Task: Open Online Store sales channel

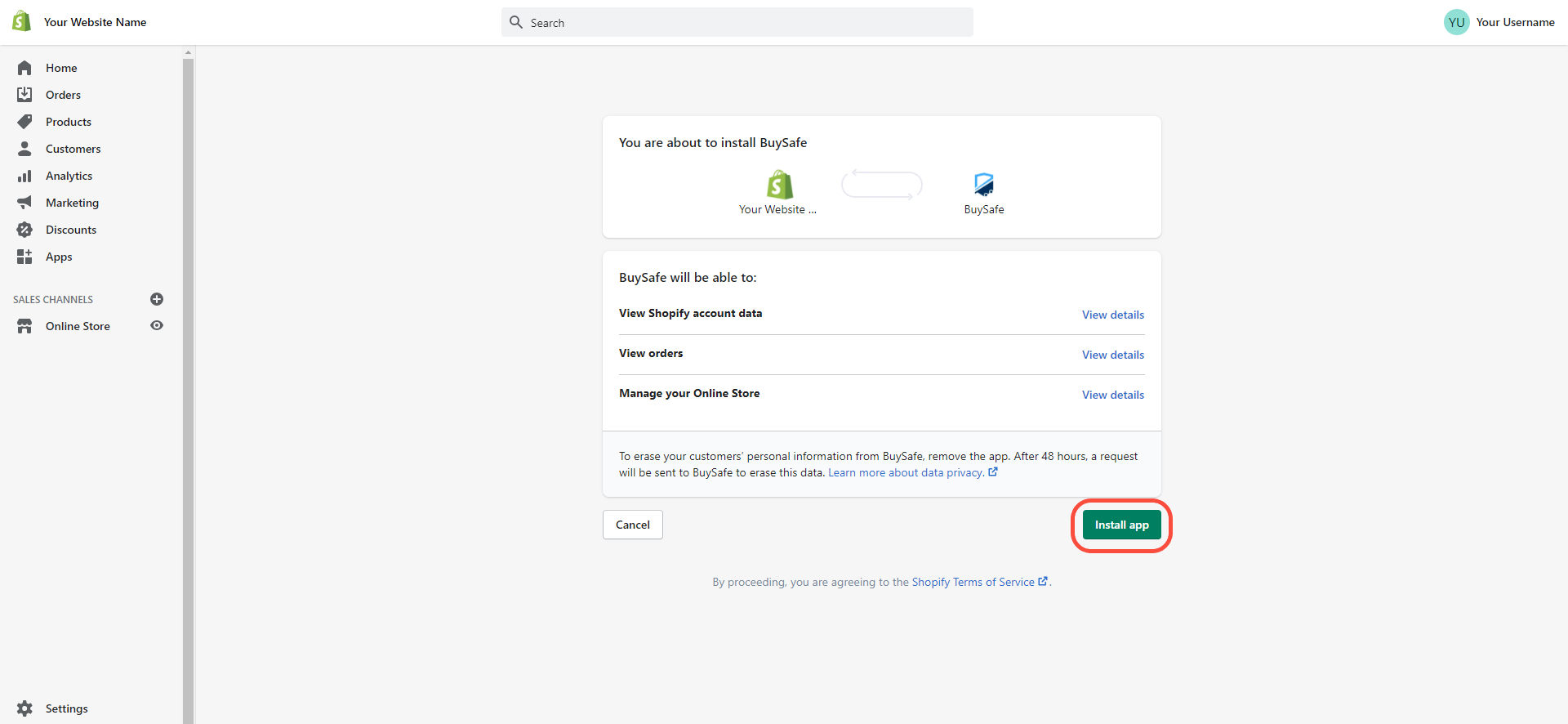Action: pyautogui.click(x=78, y=326)
